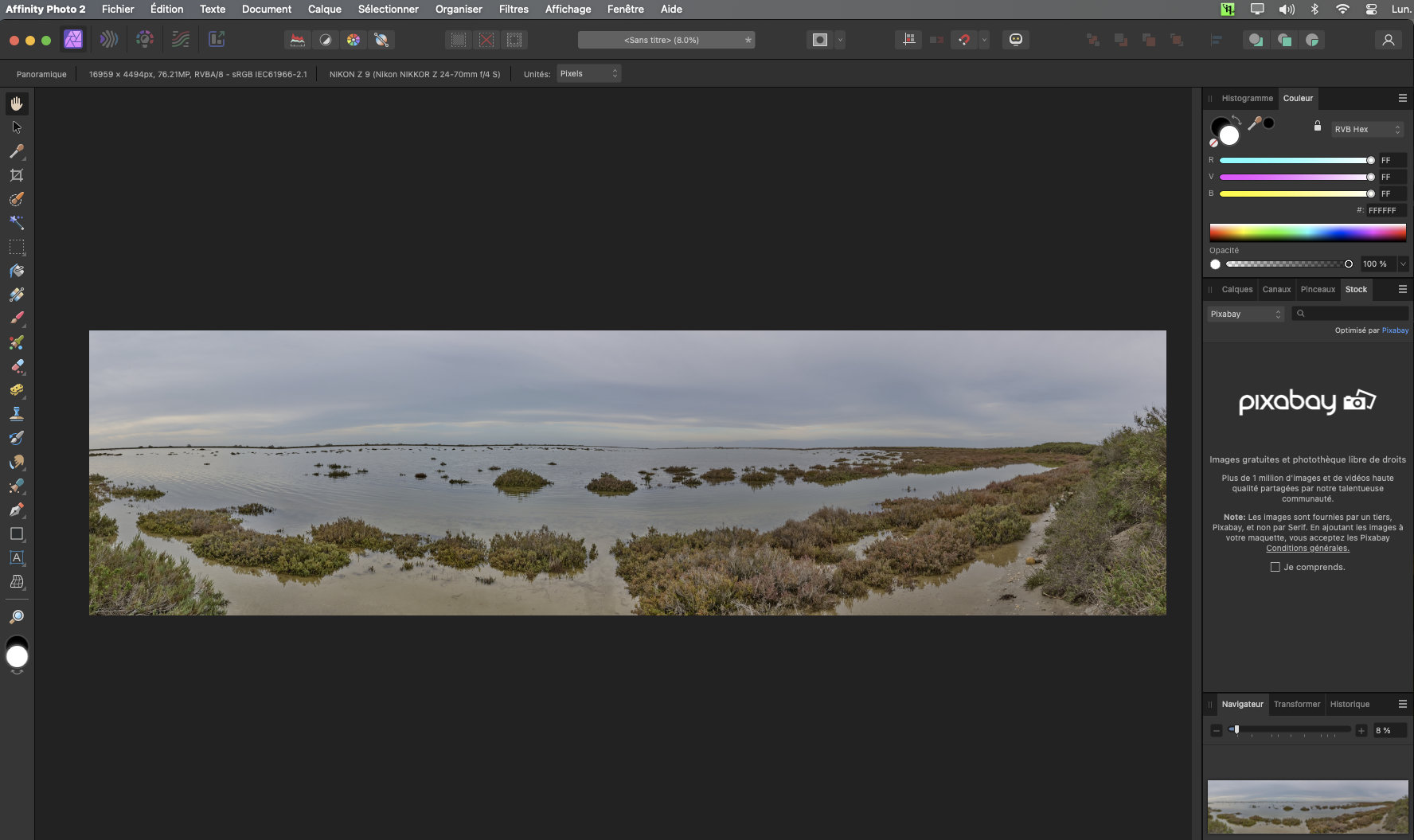Select the Rectangle shape tool
This screenshot has width=1414, height=840.
[x=17, y=533]
